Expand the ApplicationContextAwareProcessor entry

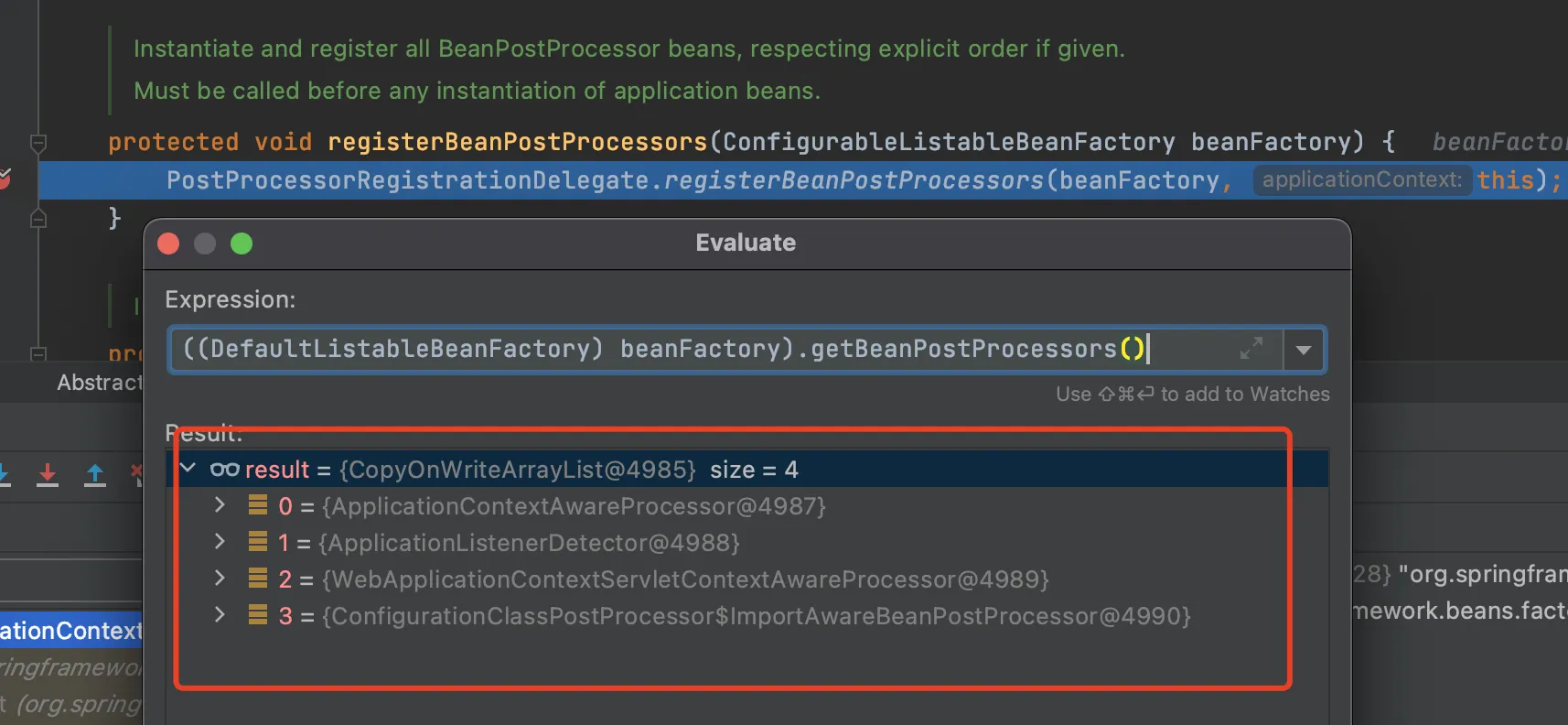tap(220, 505)
